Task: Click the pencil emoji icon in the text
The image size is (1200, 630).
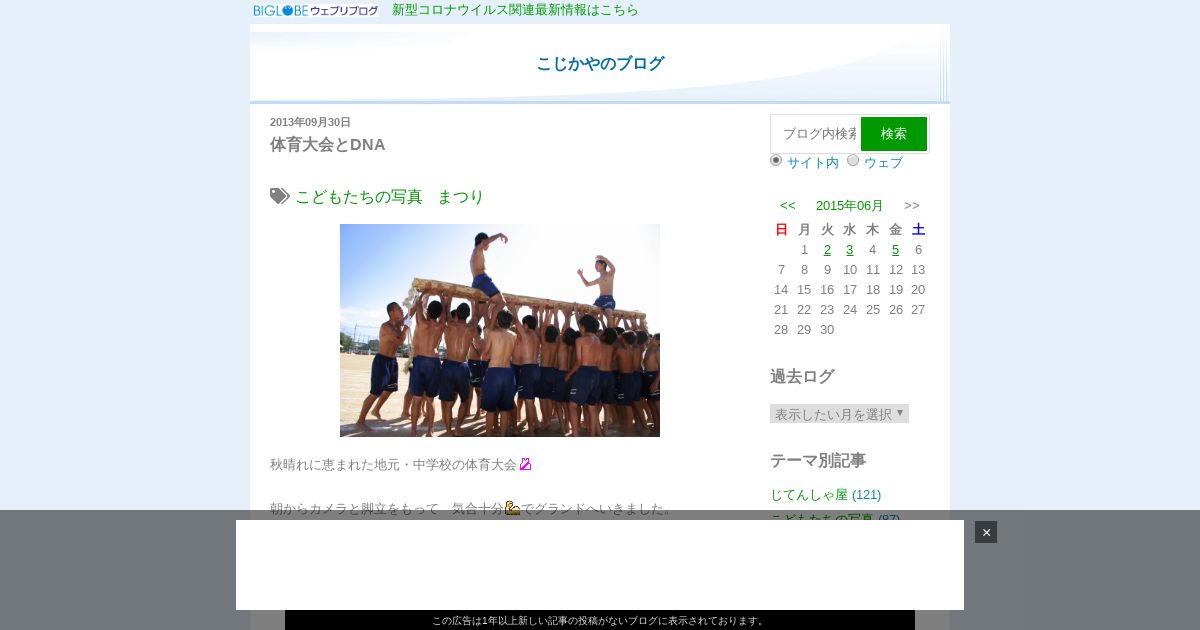Action: pyautogui.click(x=526, y=464)
